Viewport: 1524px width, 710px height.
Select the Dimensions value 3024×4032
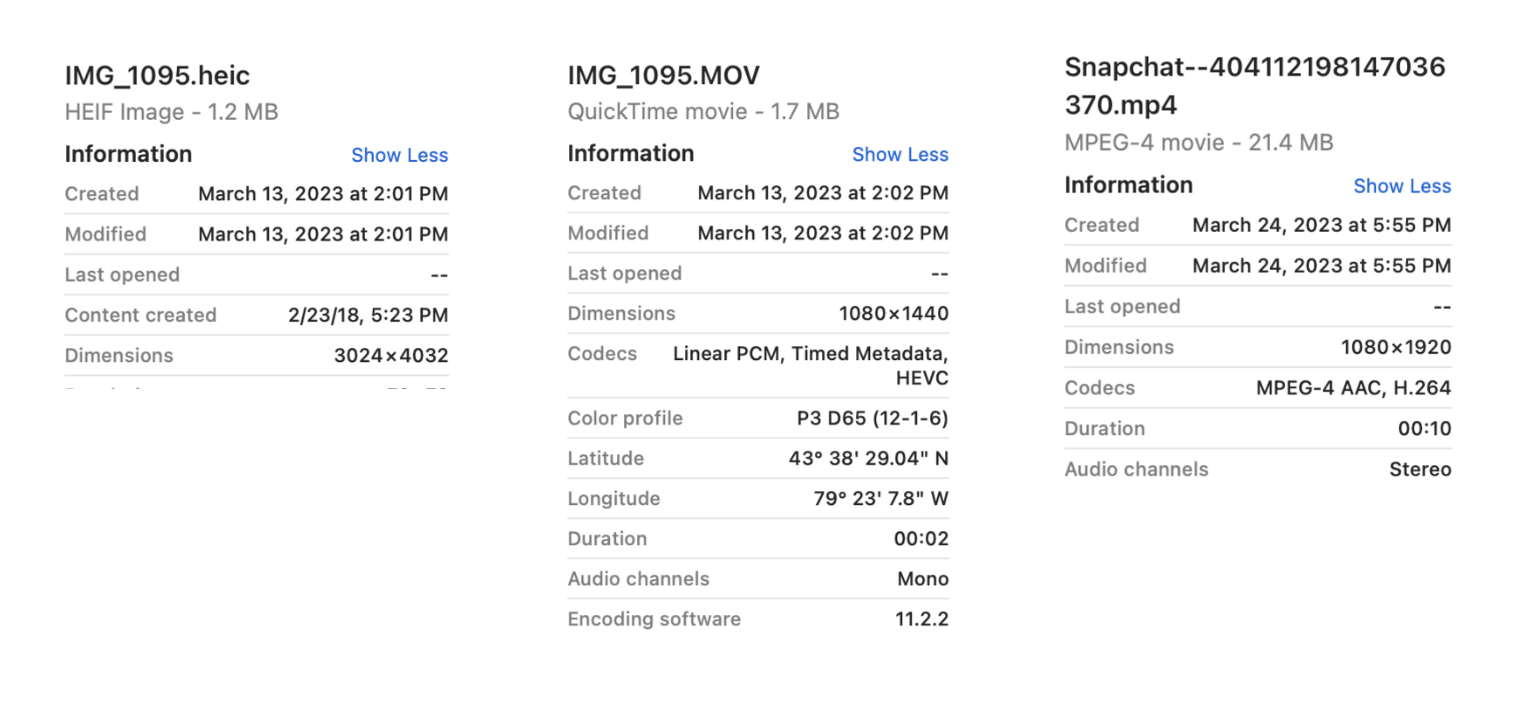[x=395, y=354]
